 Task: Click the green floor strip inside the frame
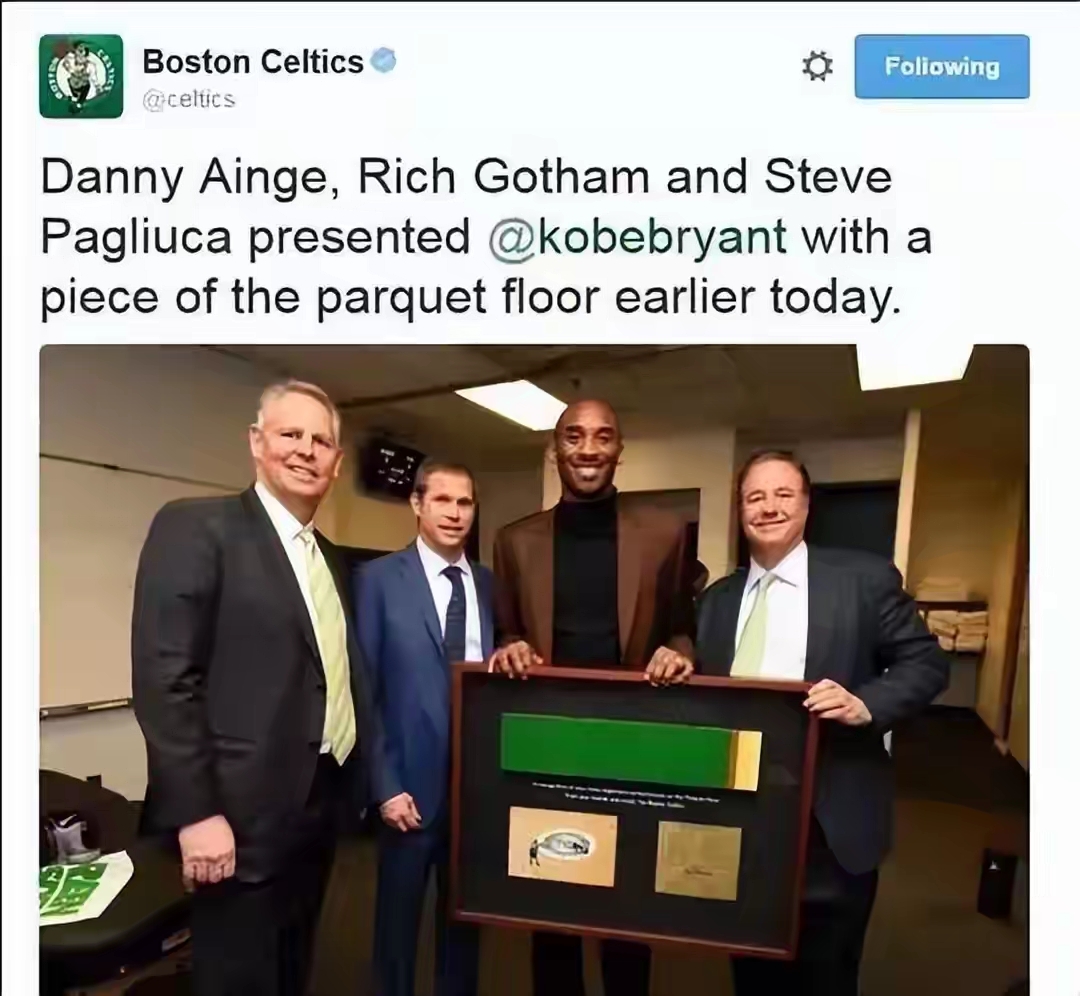[616, 752]
